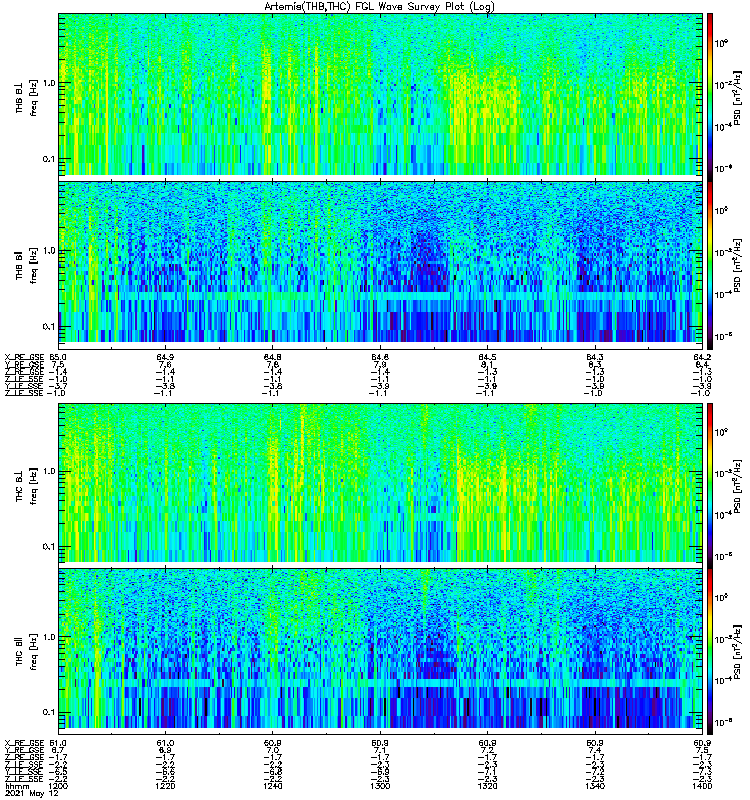Click the "THC B⊥ freq [Hz]" axis label

27,485
